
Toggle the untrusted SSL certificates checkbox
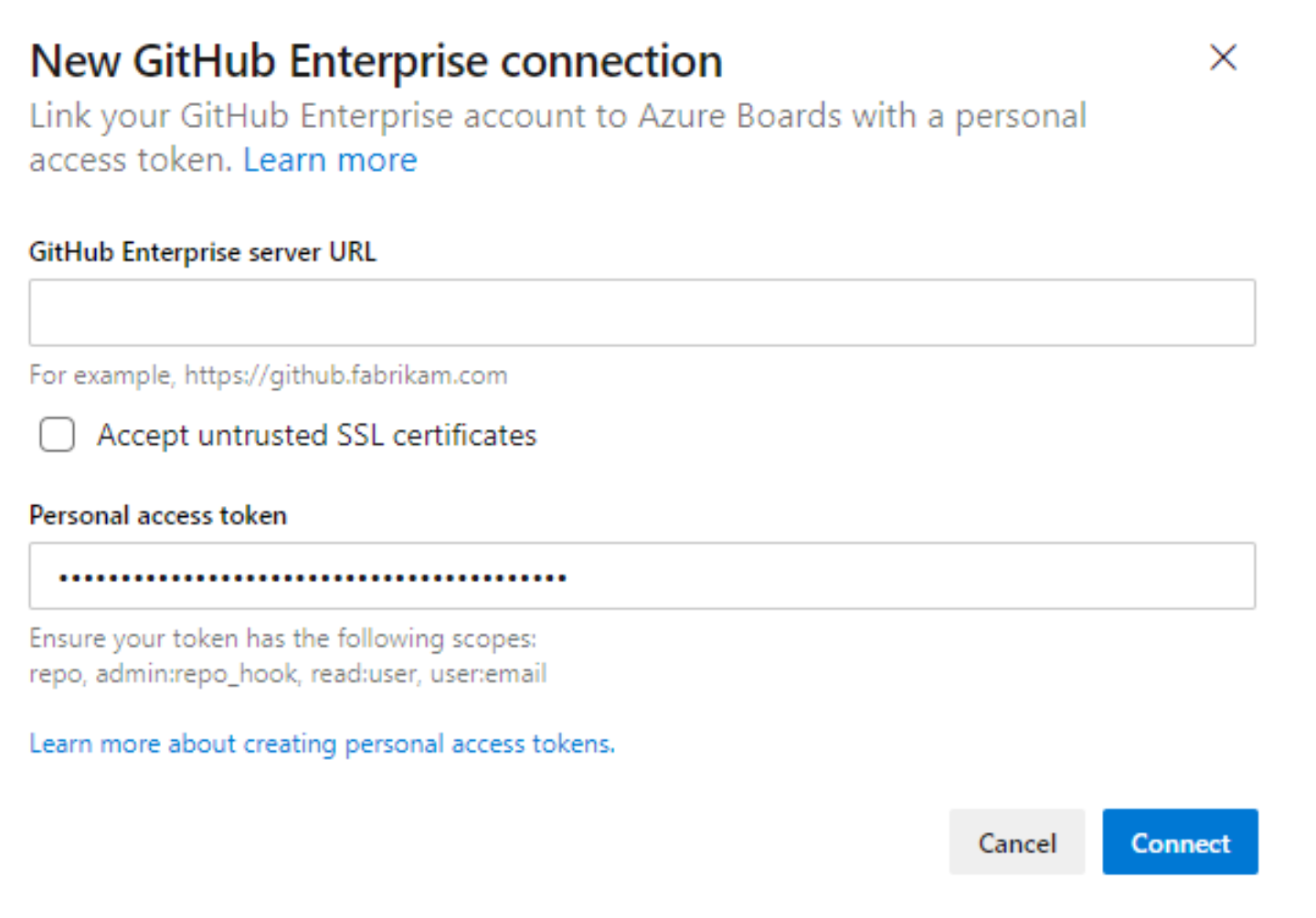coord(57,435)
